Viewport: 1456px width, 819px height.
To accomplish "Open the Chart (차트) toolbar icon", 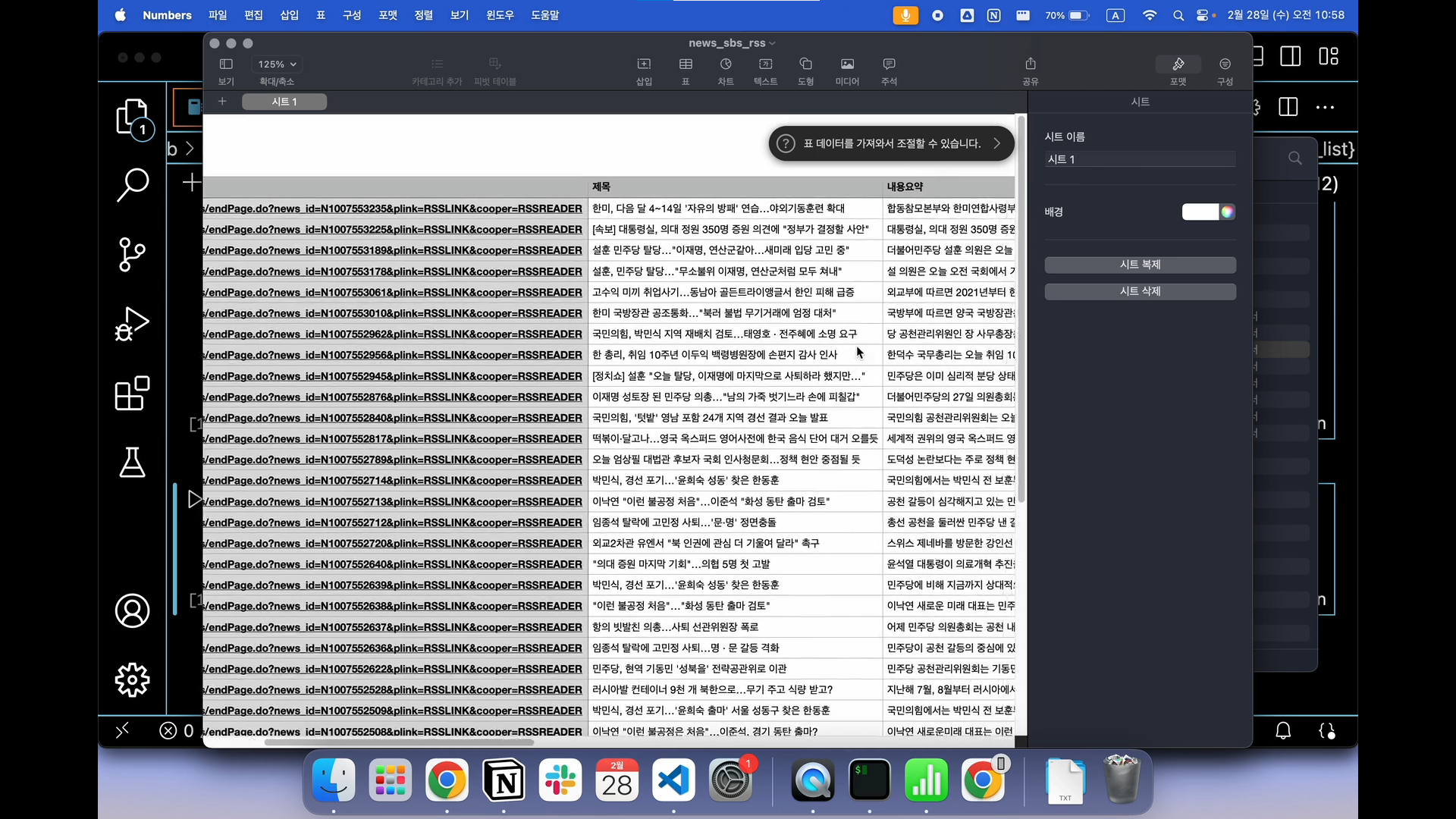I will pyautogui.click(x=726, y=64).
